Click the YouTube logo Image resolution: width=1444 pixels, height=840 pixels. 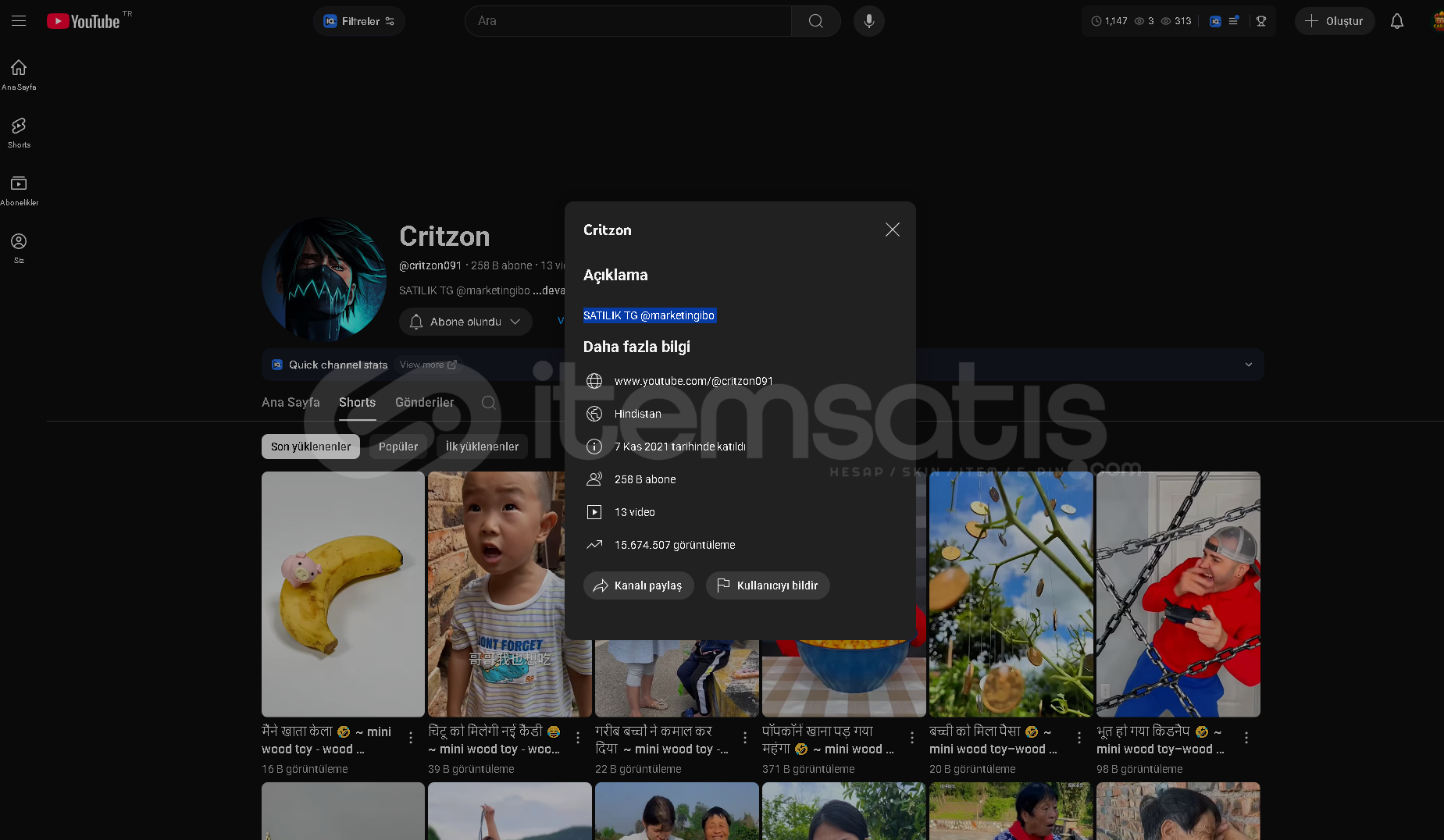point(84,21)
